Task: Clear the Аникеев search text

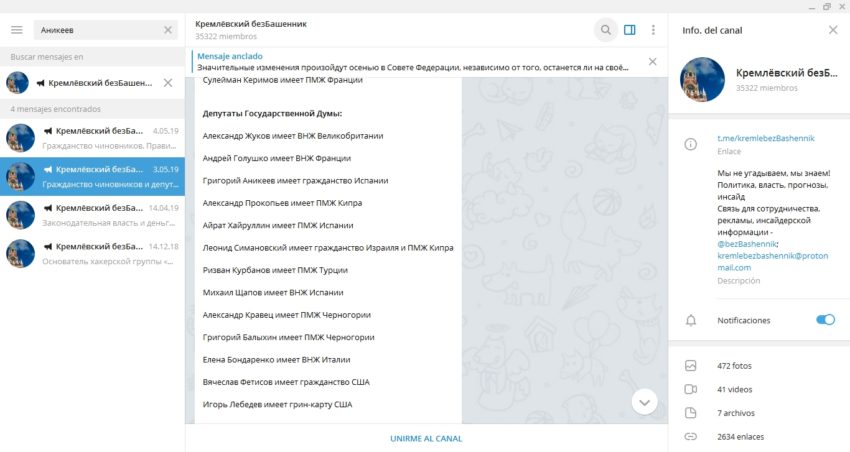Action: click(168, 30)
